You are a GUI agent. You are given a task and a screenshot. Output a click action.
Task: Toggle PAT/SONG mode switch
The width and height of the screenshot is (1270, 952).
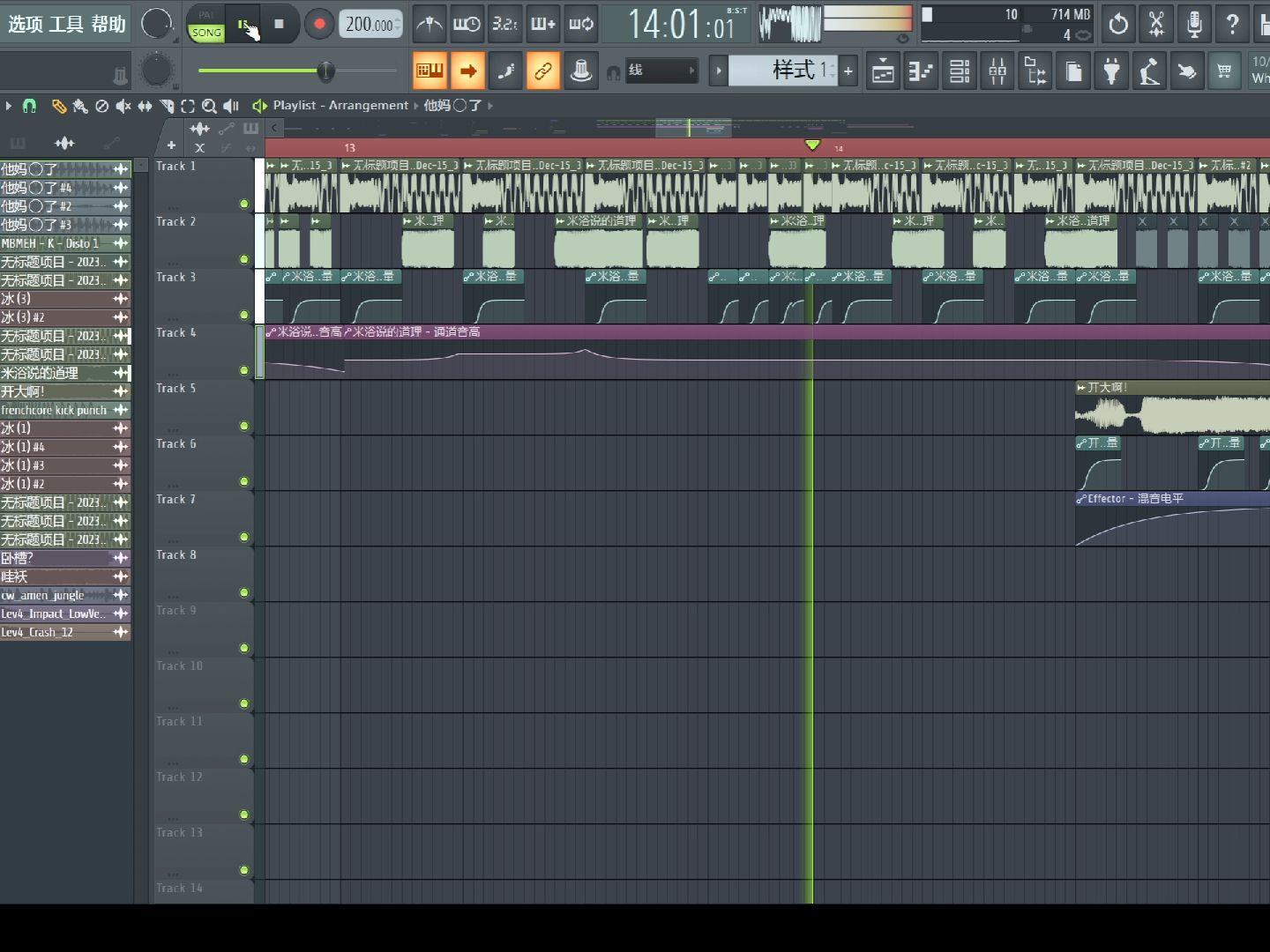206,24
